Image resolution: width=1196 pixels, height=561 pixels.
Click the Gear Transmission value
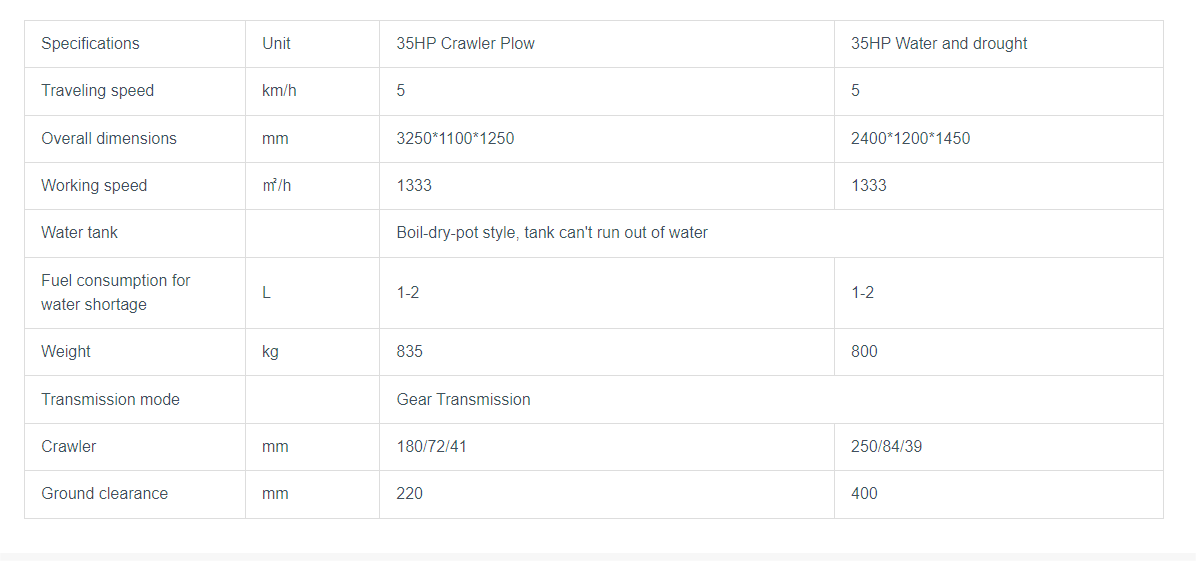(x=463, y=400)
